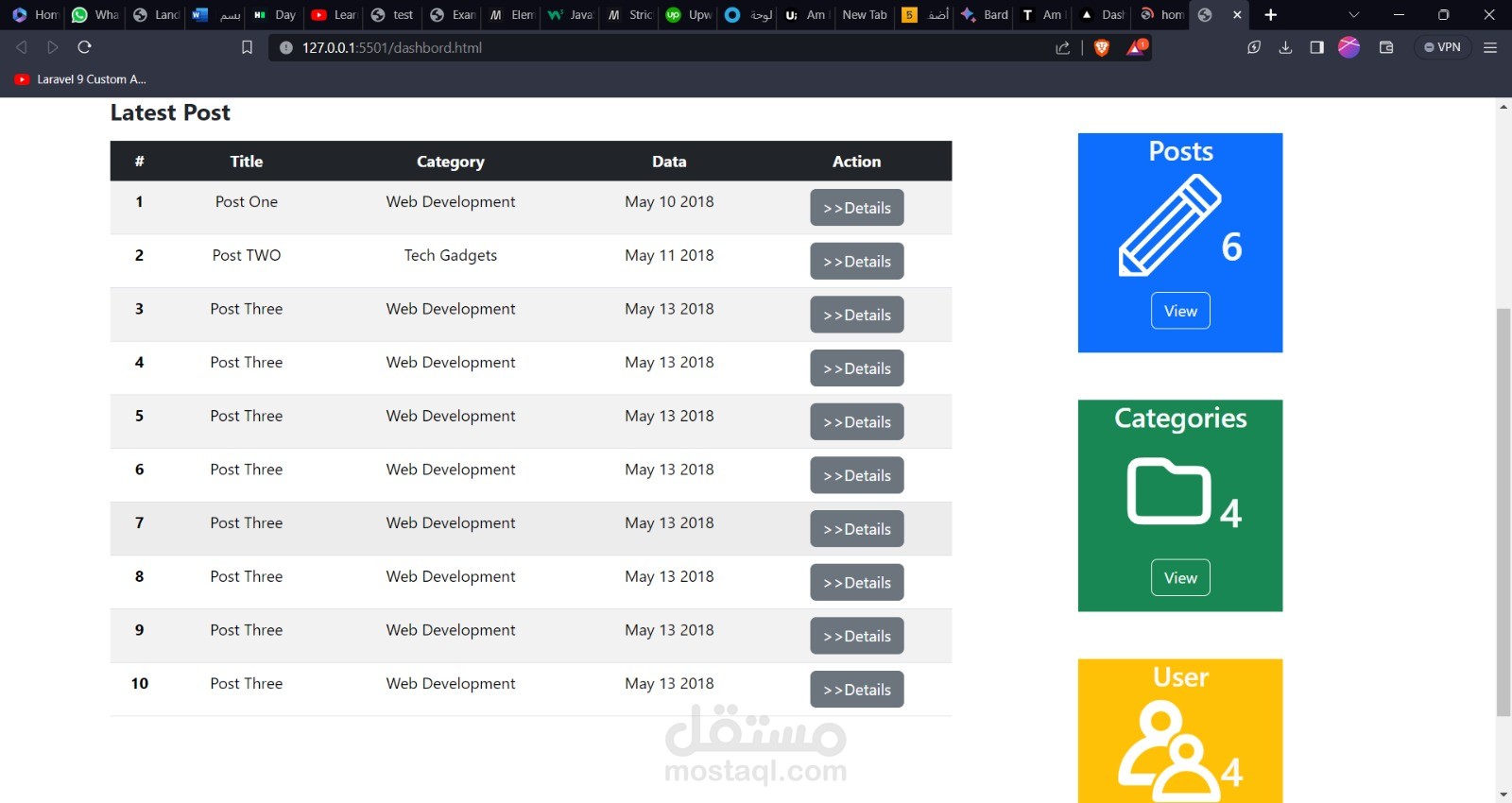1512x803 pixels.
Task: Open Details for row 9 Post Three
Action: pyautogui.click(x=857, y=636)
